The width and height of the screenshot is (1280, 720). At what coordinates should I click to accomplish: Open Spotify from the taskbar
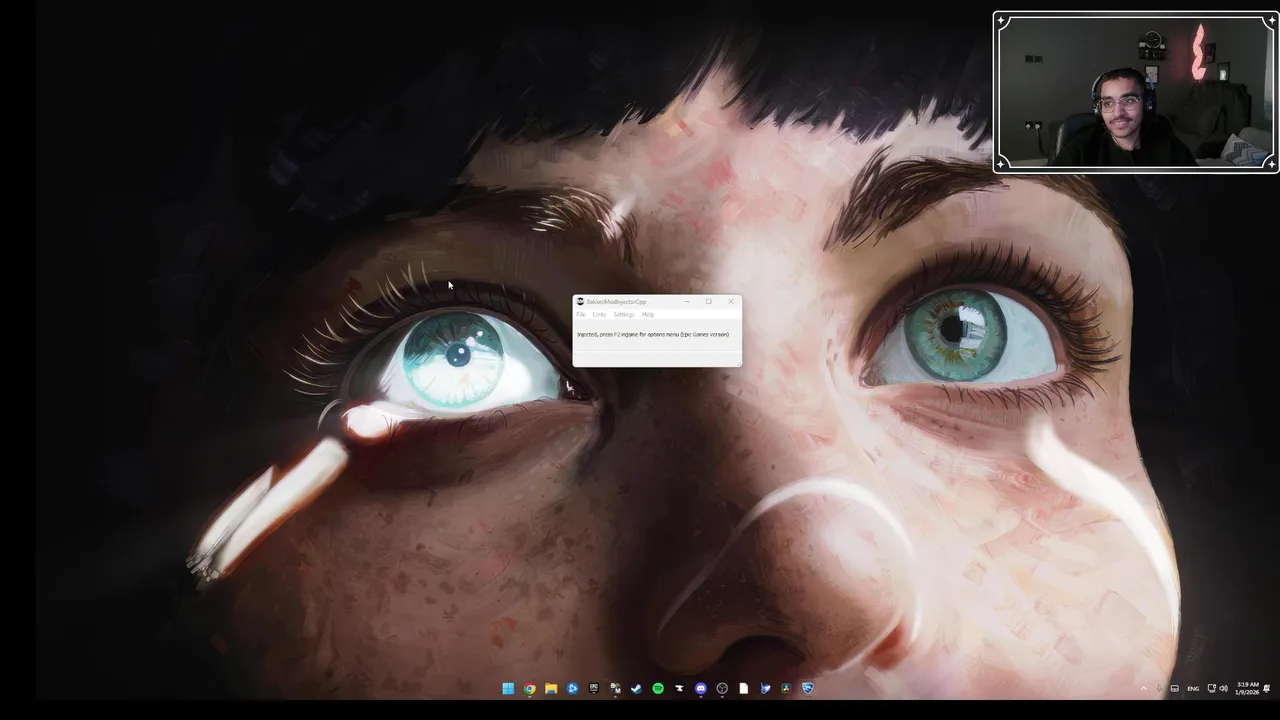[658, 688]
